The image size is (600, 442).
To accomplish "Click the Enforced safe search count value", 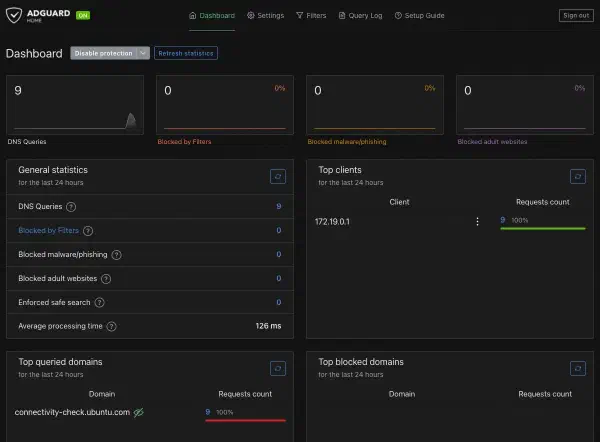I will click(279, 302).
